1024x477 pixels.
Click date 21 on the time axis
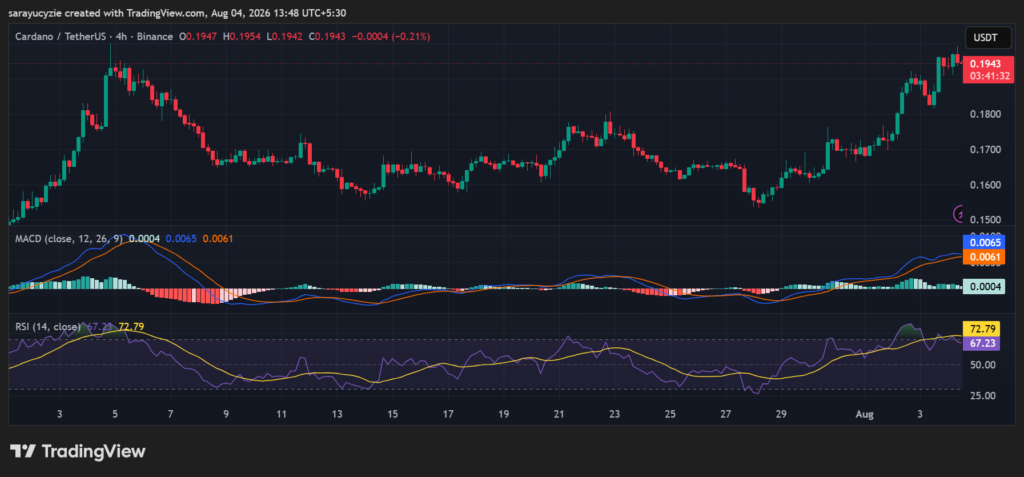(559, 414)
